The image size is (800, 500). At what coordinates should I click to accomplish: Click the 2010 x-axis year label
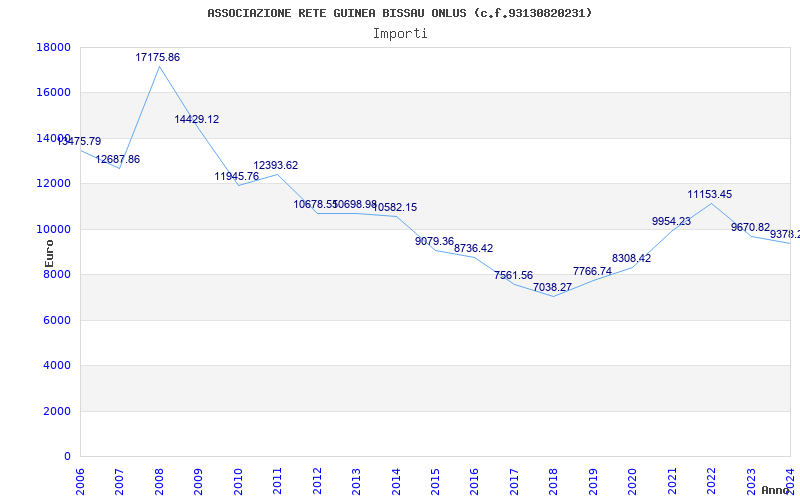coord(238,481)
